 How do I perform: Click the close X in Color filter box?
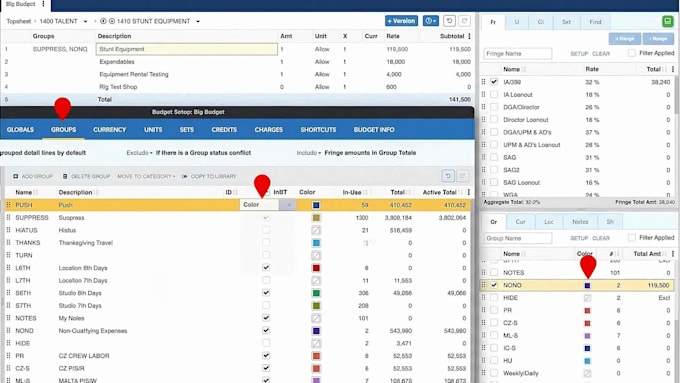(x=288, y=205)
